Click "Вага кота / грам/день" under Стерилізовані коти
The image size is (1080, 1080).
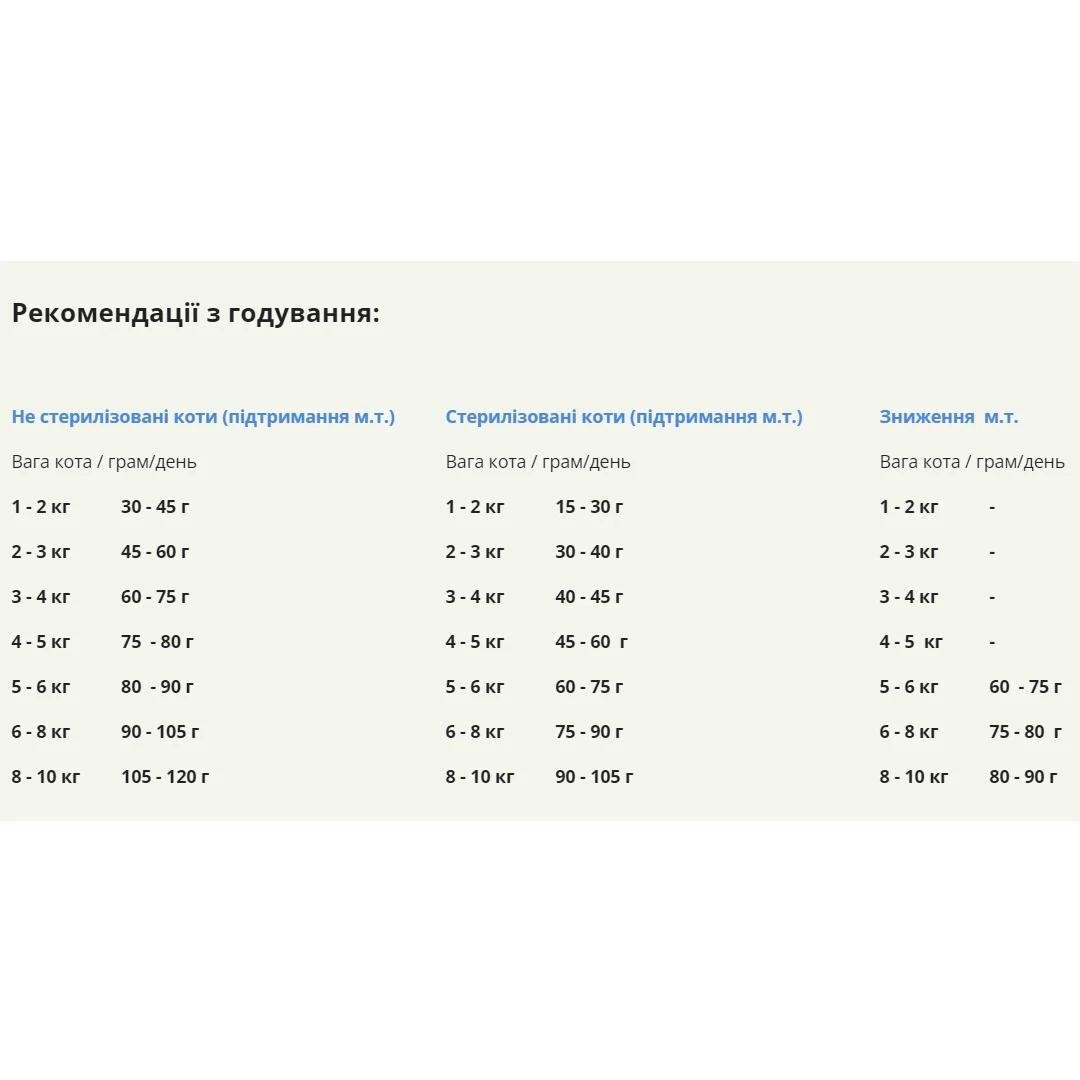538,462
